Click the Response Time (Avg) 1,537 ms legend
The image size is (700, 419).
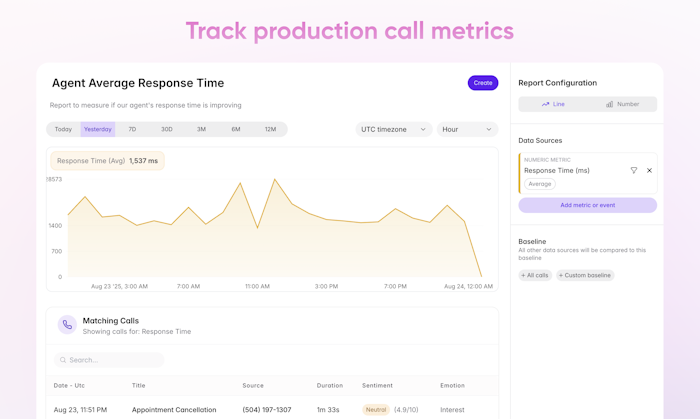107,161
